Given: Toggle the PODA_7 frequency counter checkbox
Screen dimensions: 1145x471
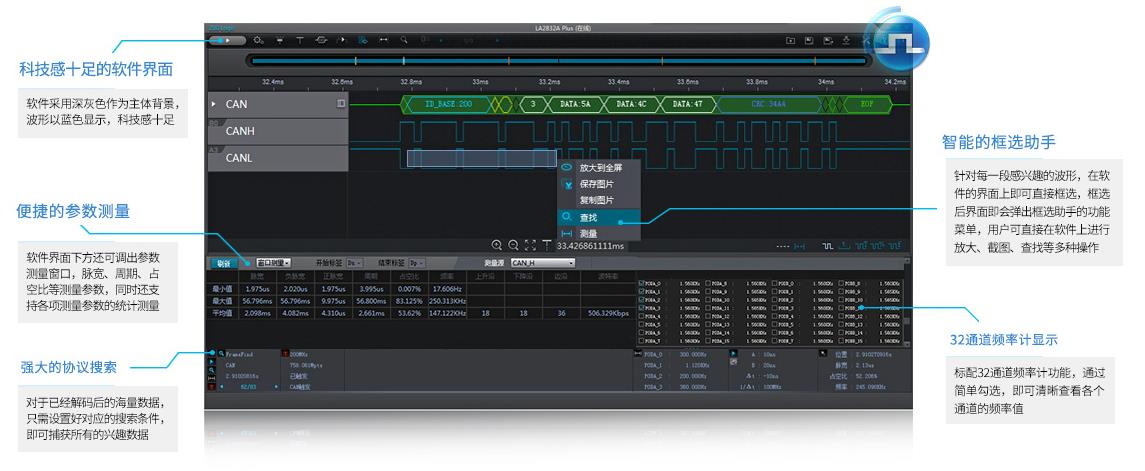Looking at the screenshot, I should pos(641,341).
